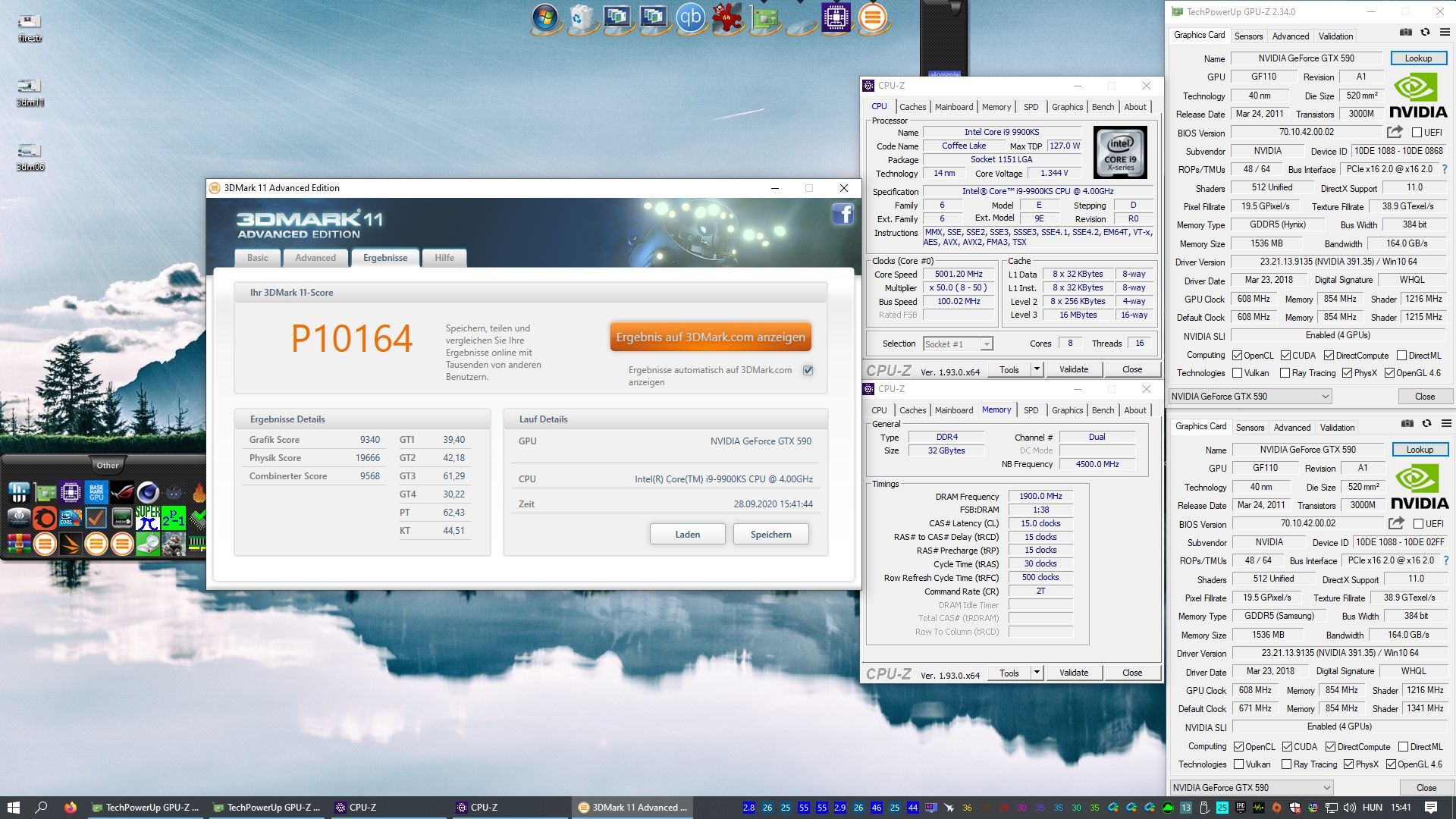1456x819 pixels.
Task: Open the firestr desktop shortcut
Action: pyautogui.click(x=30, y=28)
